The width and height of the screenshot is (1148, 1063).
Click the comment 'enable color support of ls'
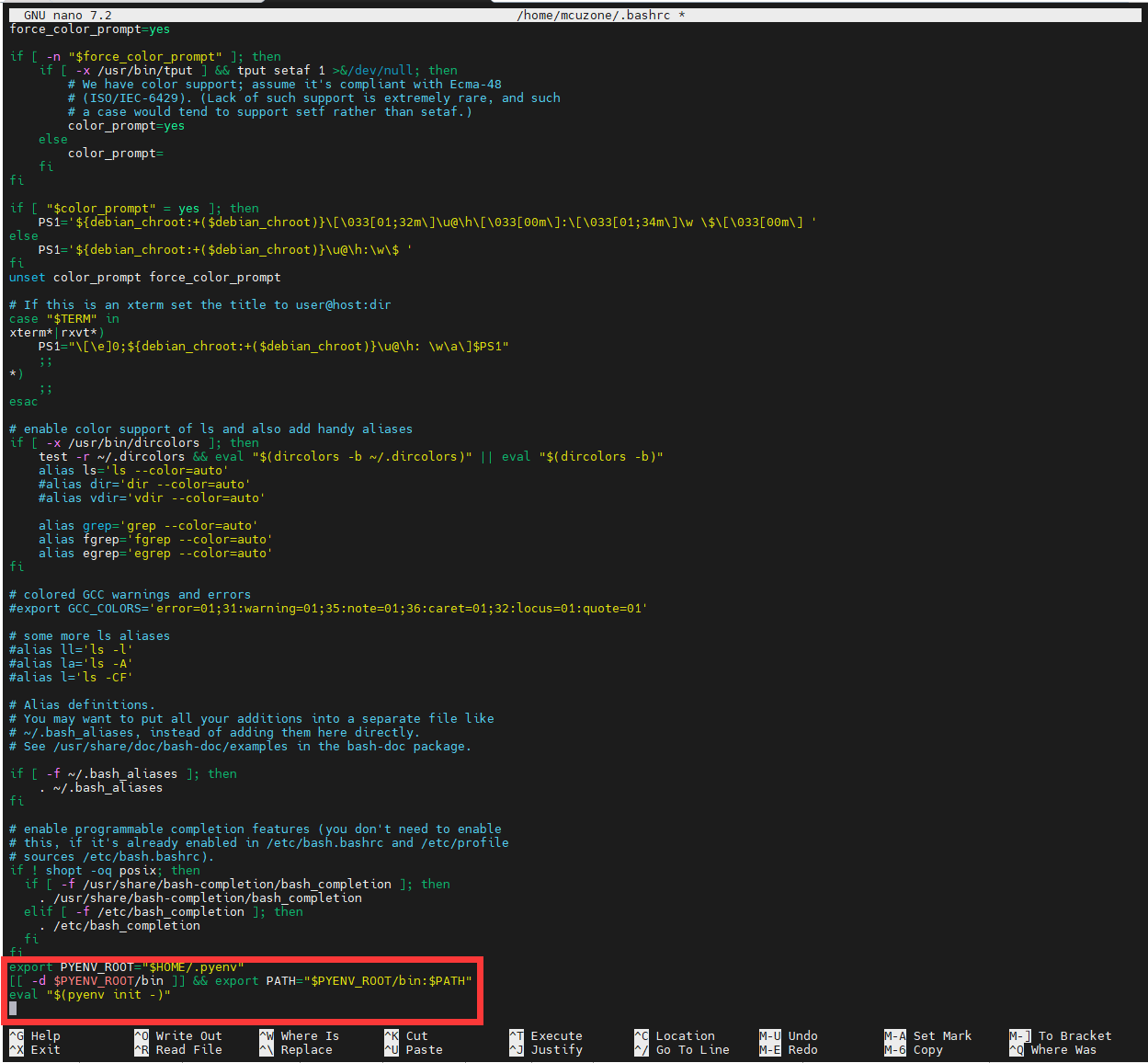point(211,429)
